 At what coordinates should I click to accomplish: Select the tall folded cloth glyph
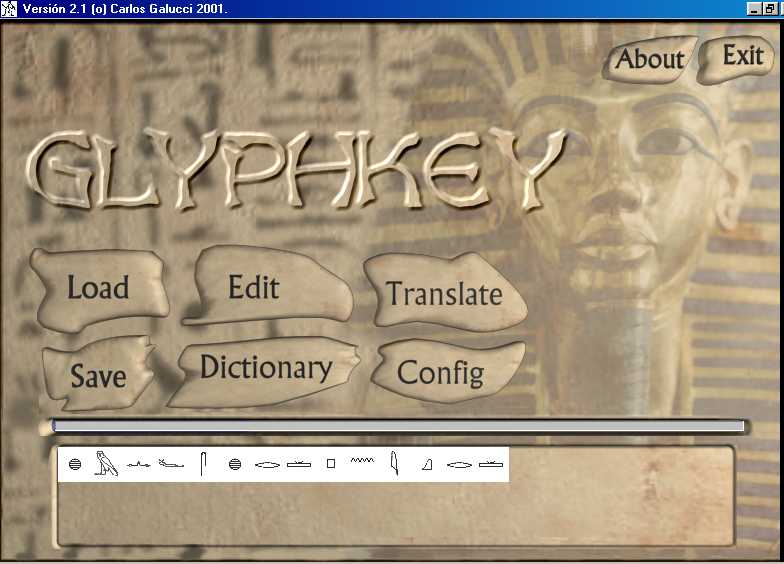click(x=202, y=464)
